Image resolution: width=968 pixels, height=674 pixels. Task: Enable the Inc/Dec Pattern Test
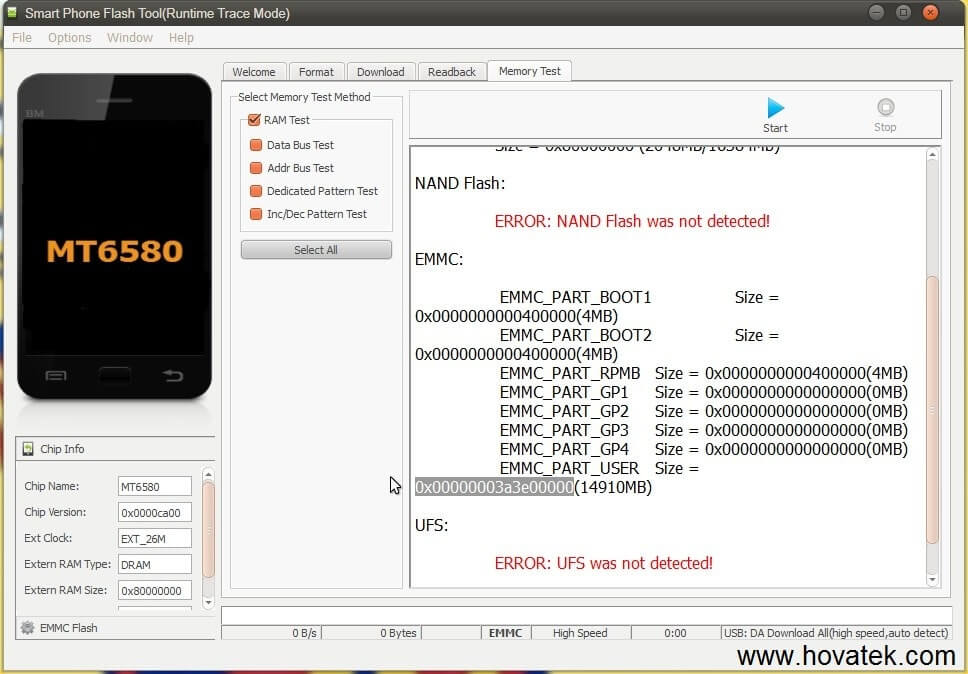pyautogui.click(x=254, y=214)
